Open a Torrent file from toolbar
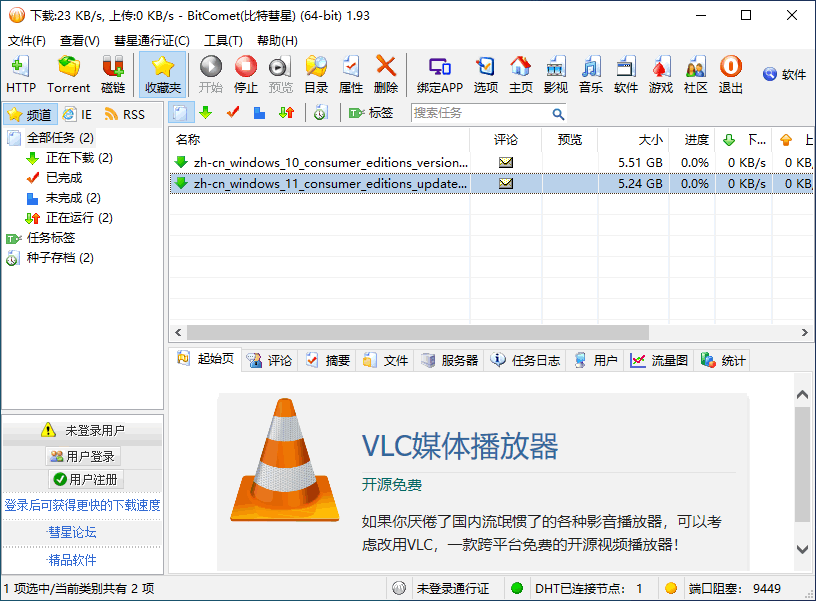 (x=68, y=74)
